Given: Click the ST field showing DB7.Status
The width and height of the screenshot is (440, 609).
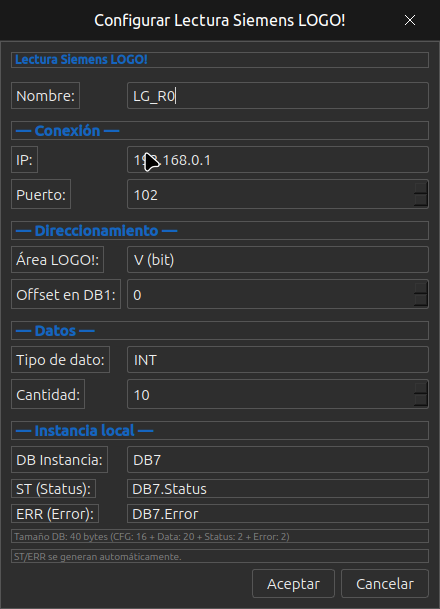Looking at the screenshot, I should coord(278,489).
